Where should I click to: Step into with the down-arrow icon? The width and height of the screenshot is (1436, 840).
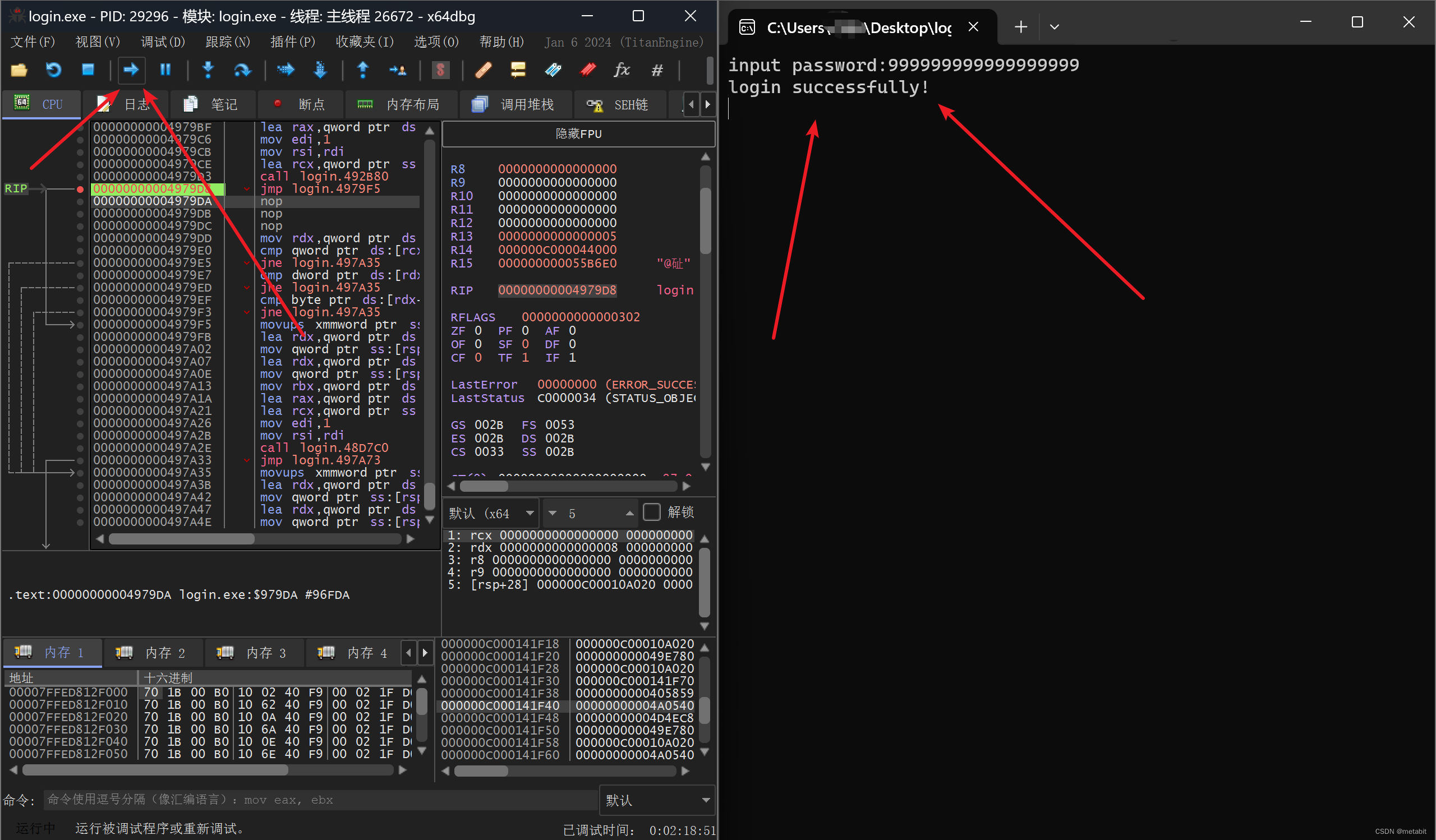pyautogui.click(x=208, y=70)
